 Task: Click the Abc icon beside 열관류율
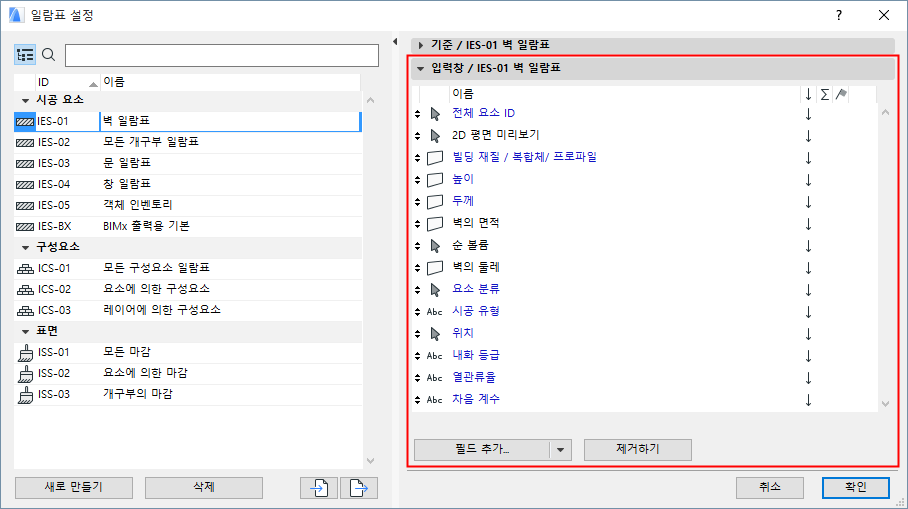434,378
